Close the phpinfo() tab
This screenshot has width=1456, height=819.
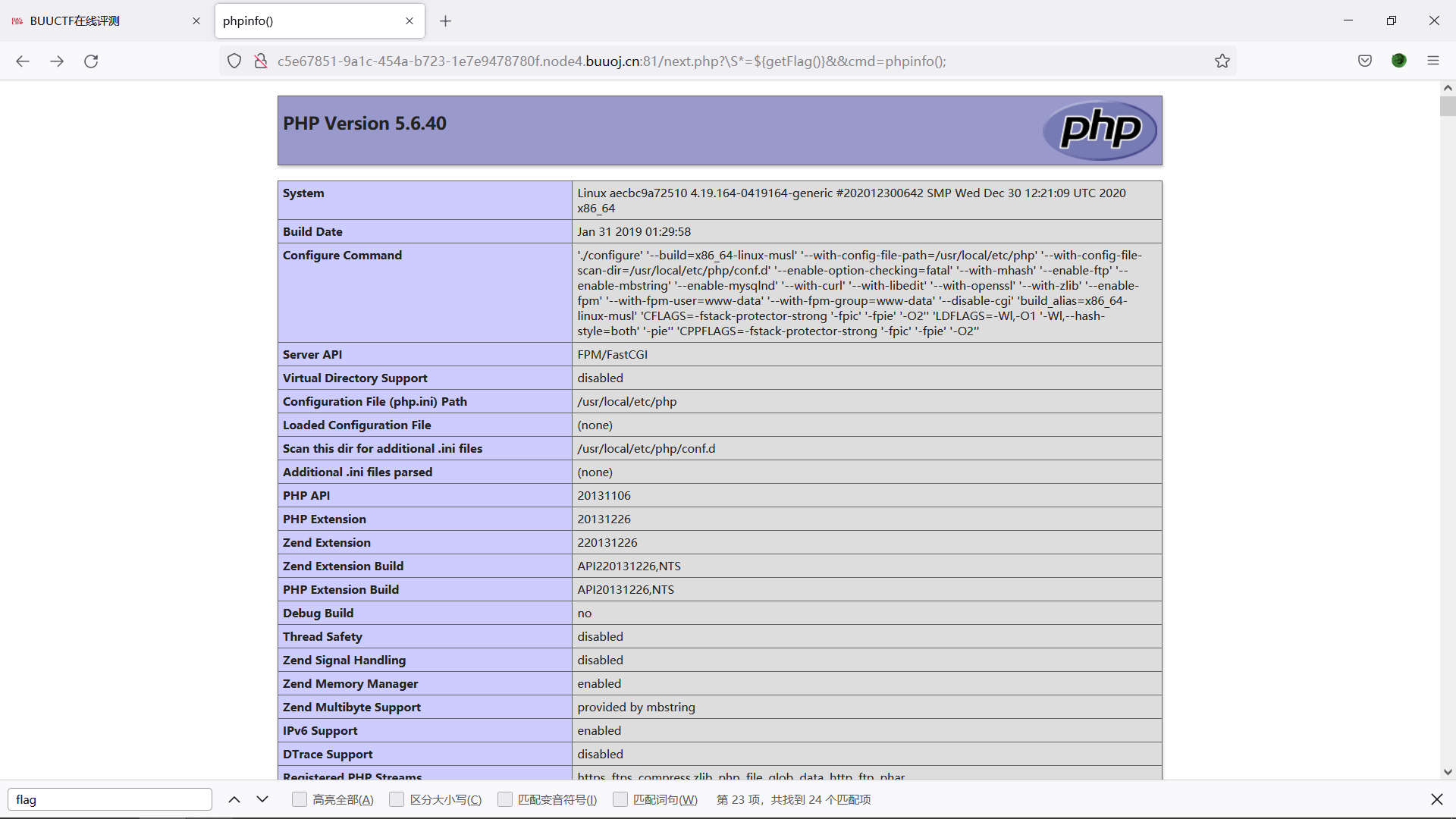pyautogui.click(x=409, y=21)
